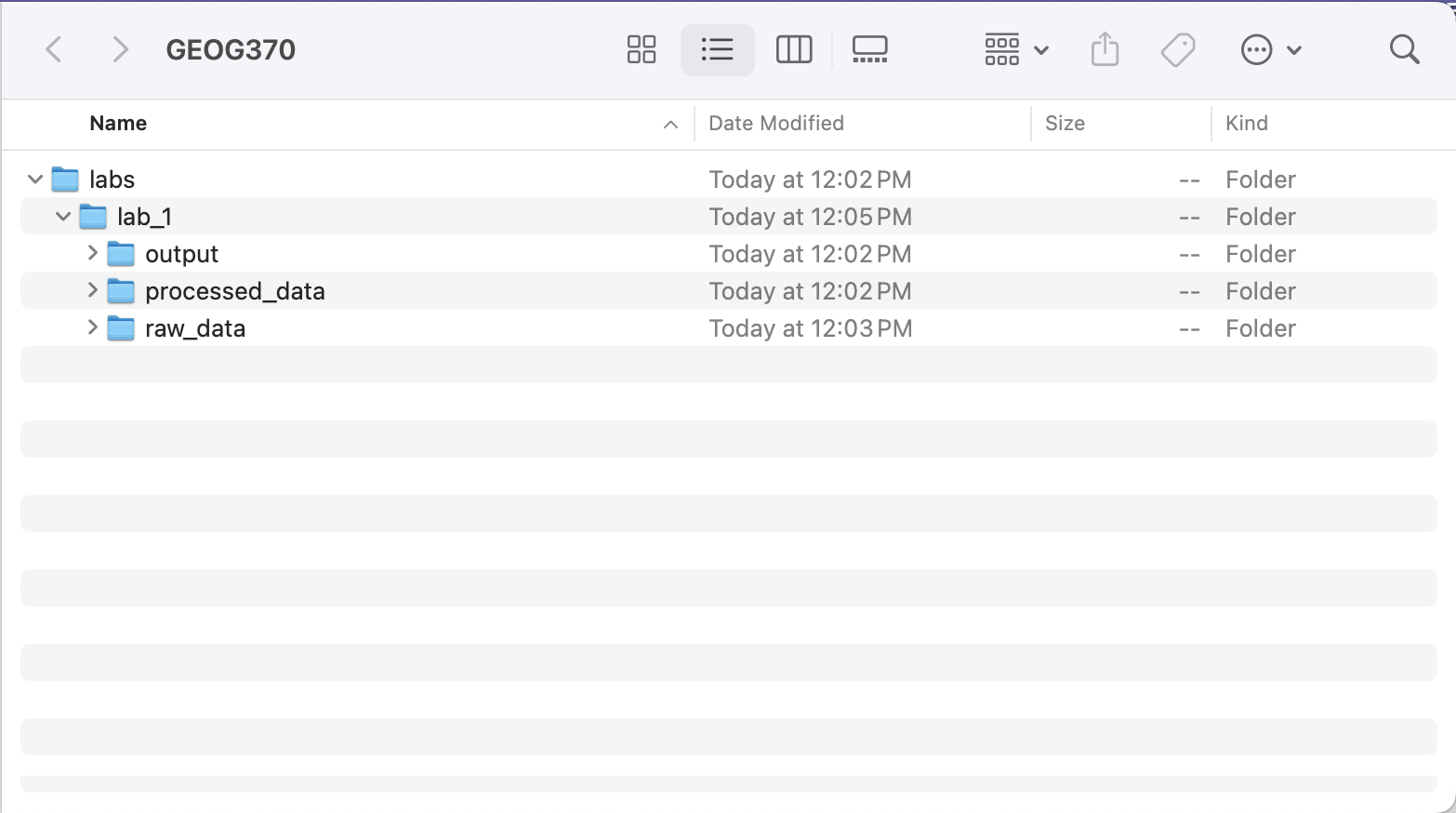
Task: Expand the output folder
Action: [92, 253]
